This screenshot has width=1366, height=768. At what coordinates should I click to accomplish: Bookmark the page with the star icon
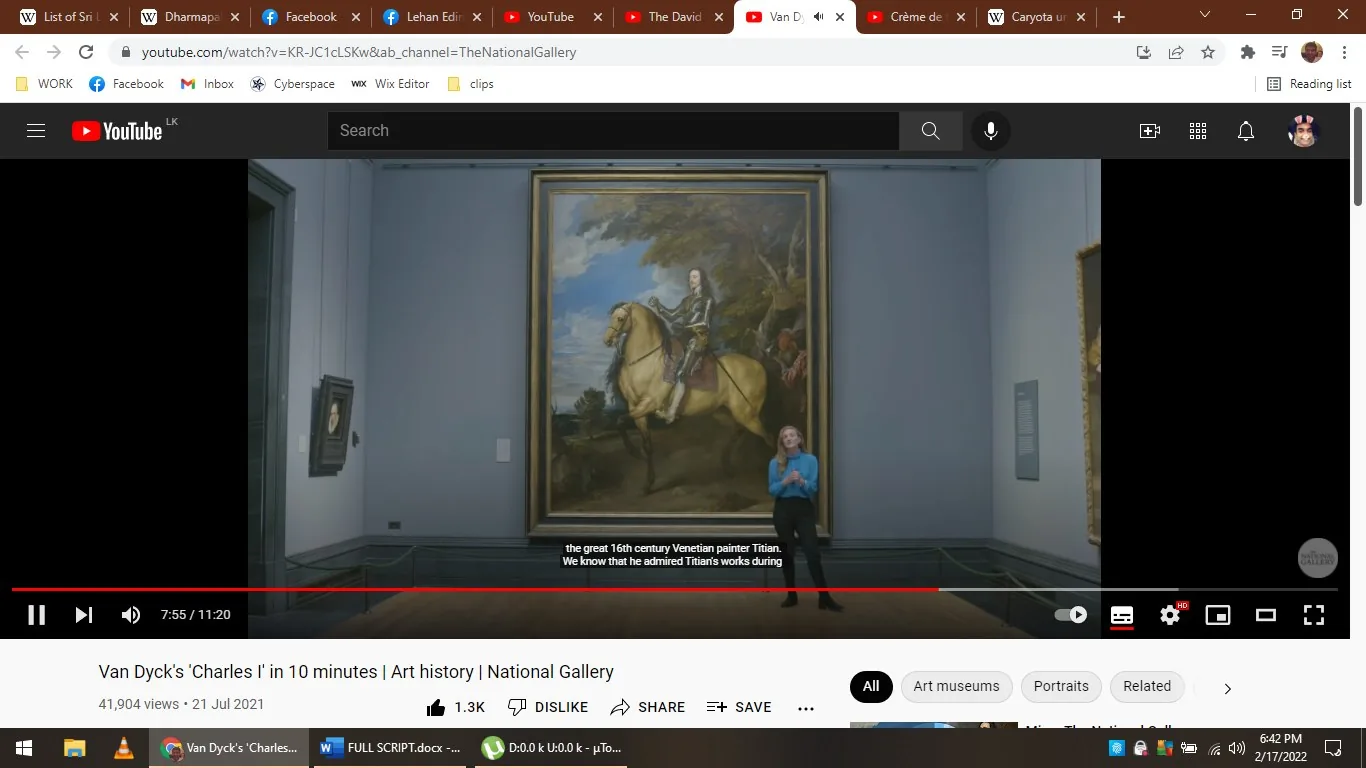click(1207, 52)
